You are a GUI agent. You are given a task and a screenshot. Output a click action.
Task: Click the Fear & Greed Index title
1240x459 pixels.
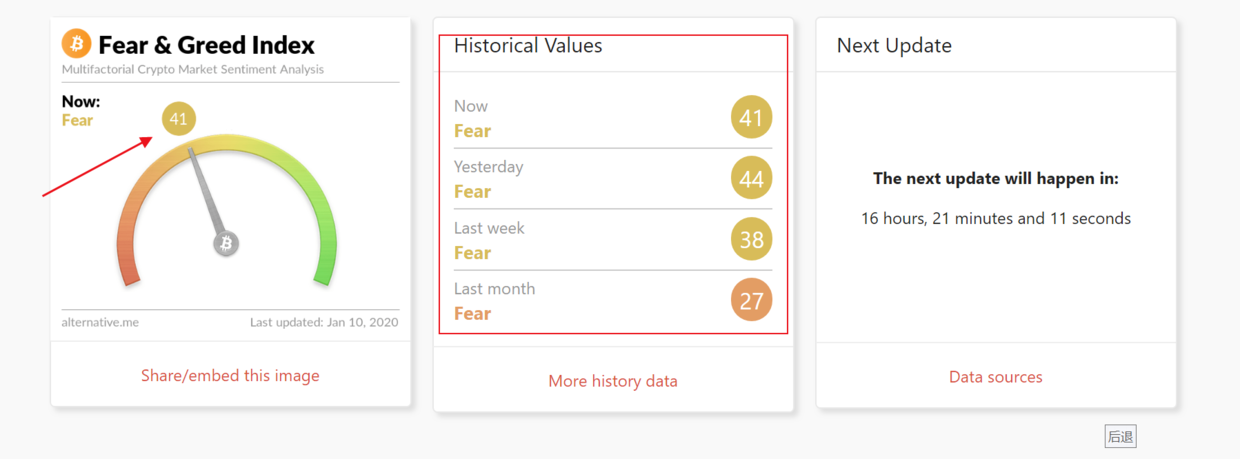coord(206,45)
